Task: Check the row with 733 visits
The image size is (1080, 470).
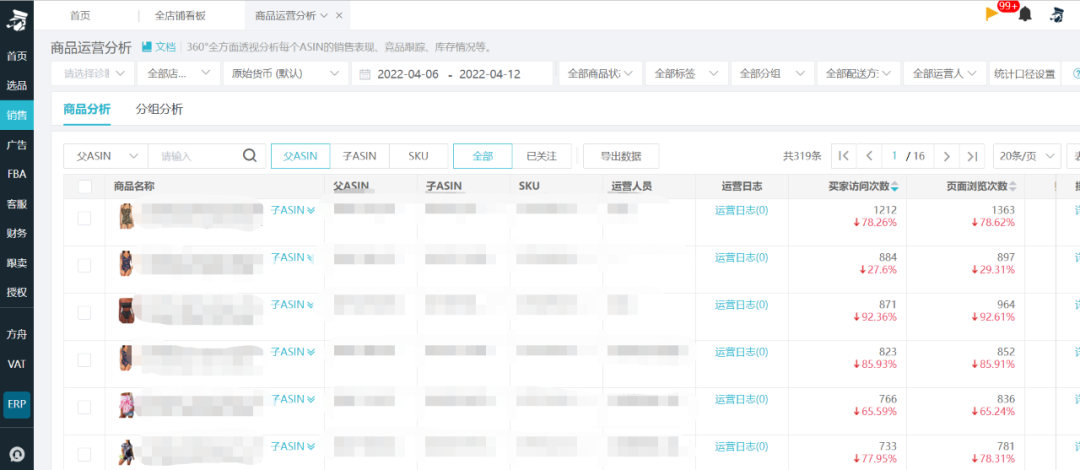Action: pyautogui.click(x=84, y=454)
